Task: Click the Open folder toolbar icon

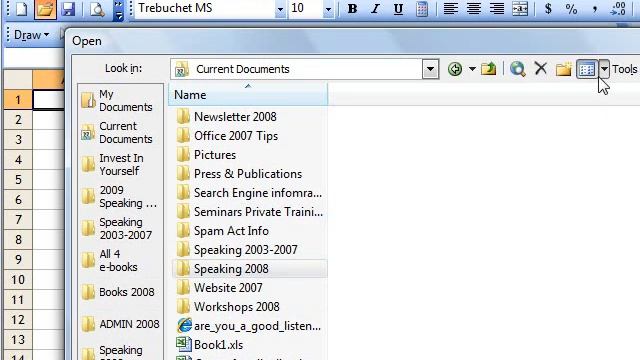Action: [45, 9]
